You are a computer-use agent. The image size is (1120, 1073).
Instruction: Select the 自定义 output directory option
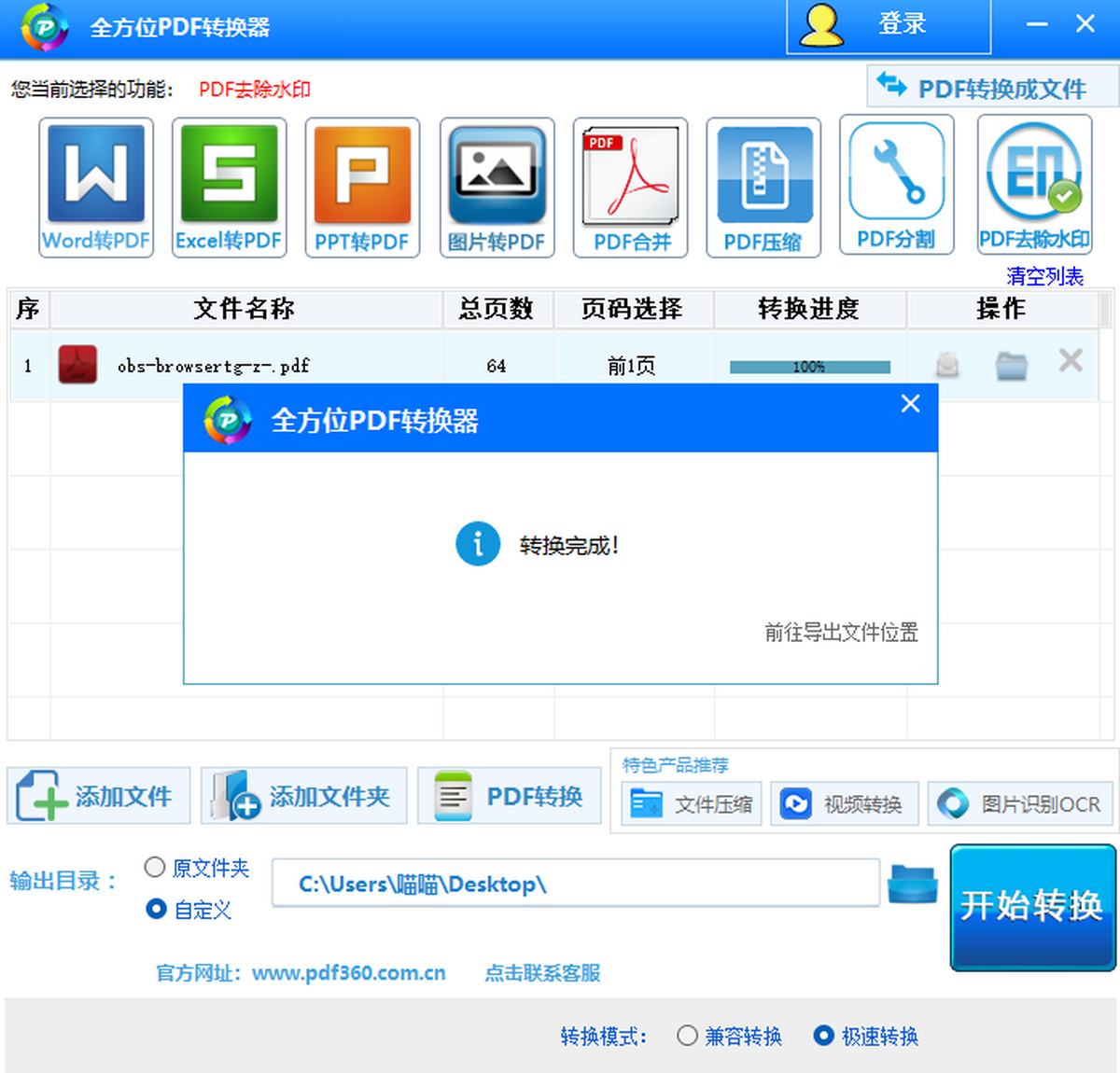point(156,909)
